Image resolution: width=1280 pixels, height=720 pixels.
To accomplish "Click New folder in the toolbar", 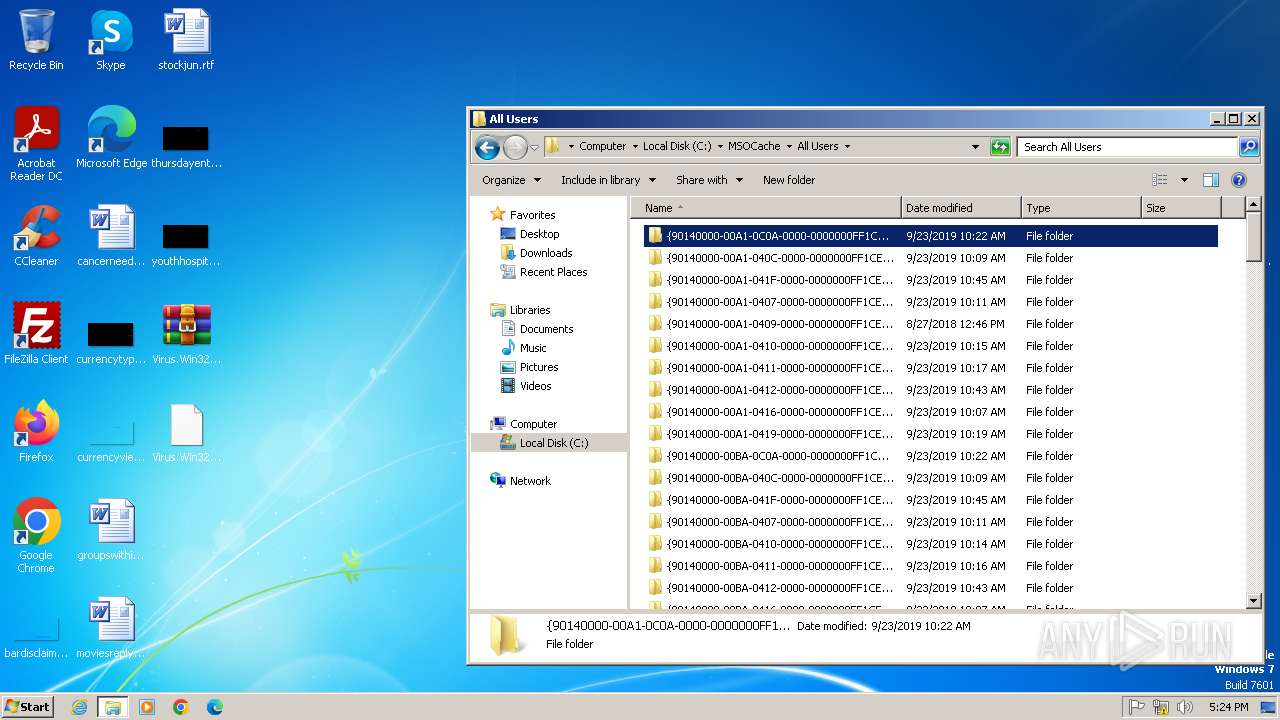I will coord(789,180).
